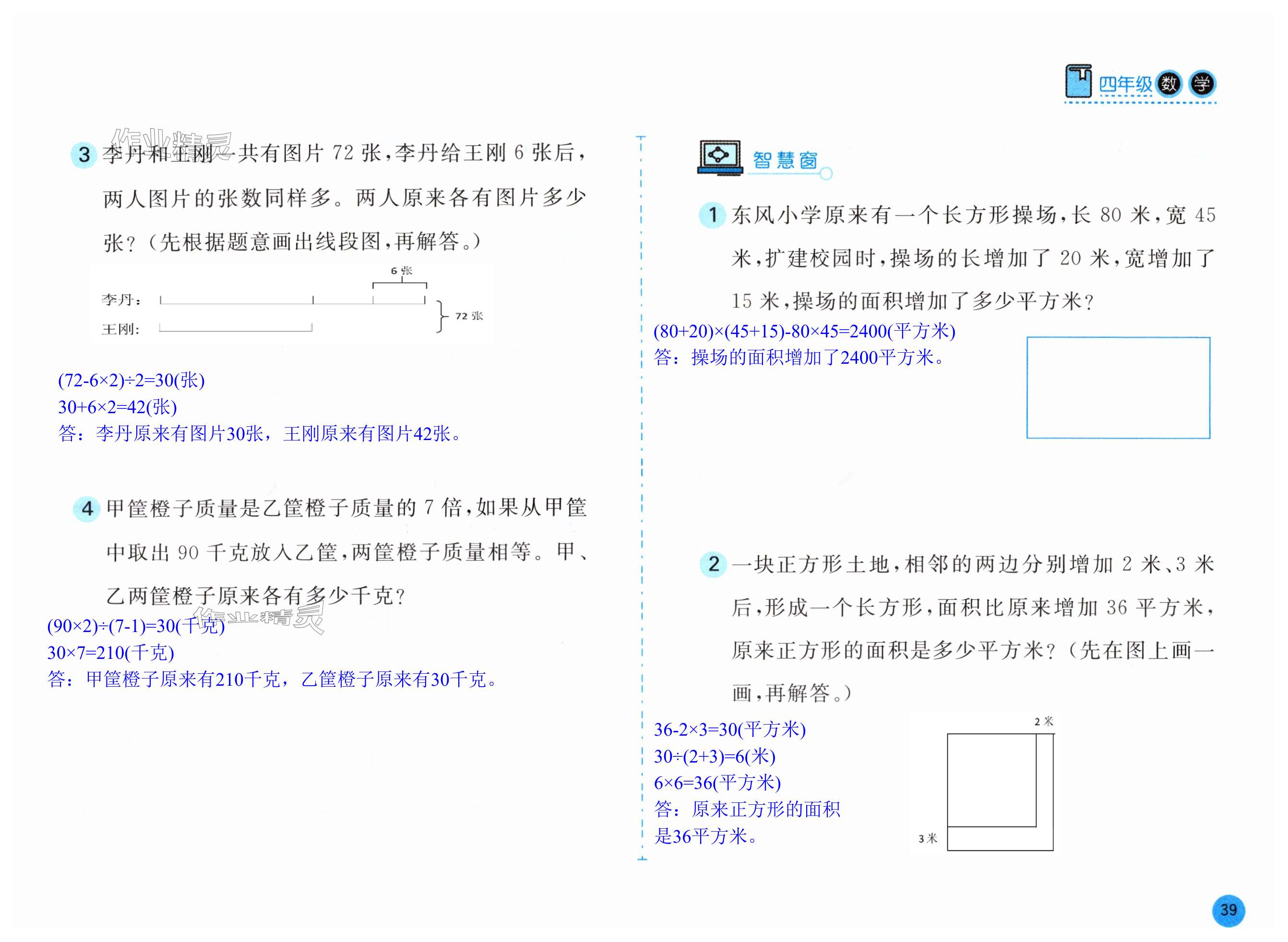
Task: Click the 四年级 header text
Action: click(x=1125, y=85)
